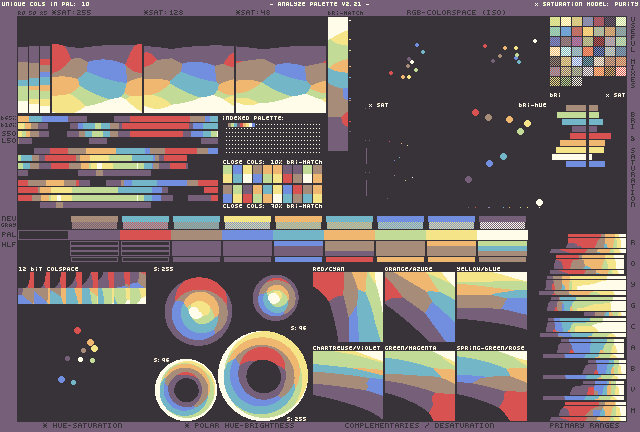Select the teal swatch in PAL row
This screenshot has height=432, width=640.
pyautogui.click(x=298, y=235)
